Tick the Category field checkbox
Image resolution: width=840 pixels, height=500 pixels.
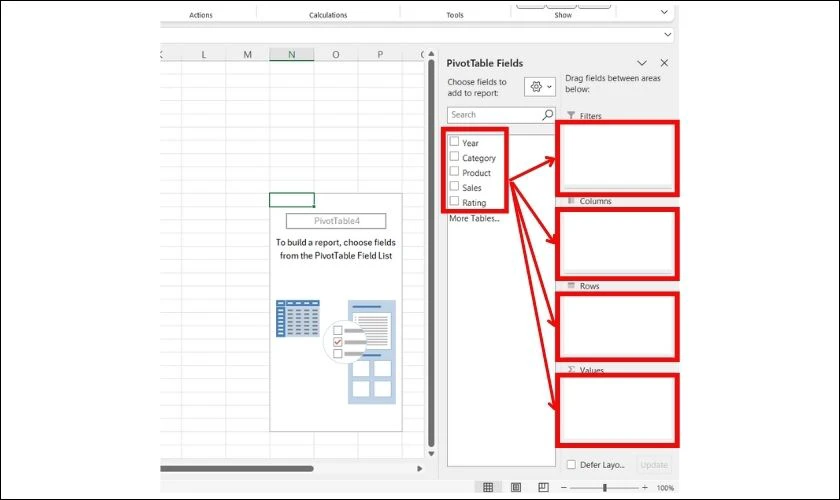click(454, 156)
